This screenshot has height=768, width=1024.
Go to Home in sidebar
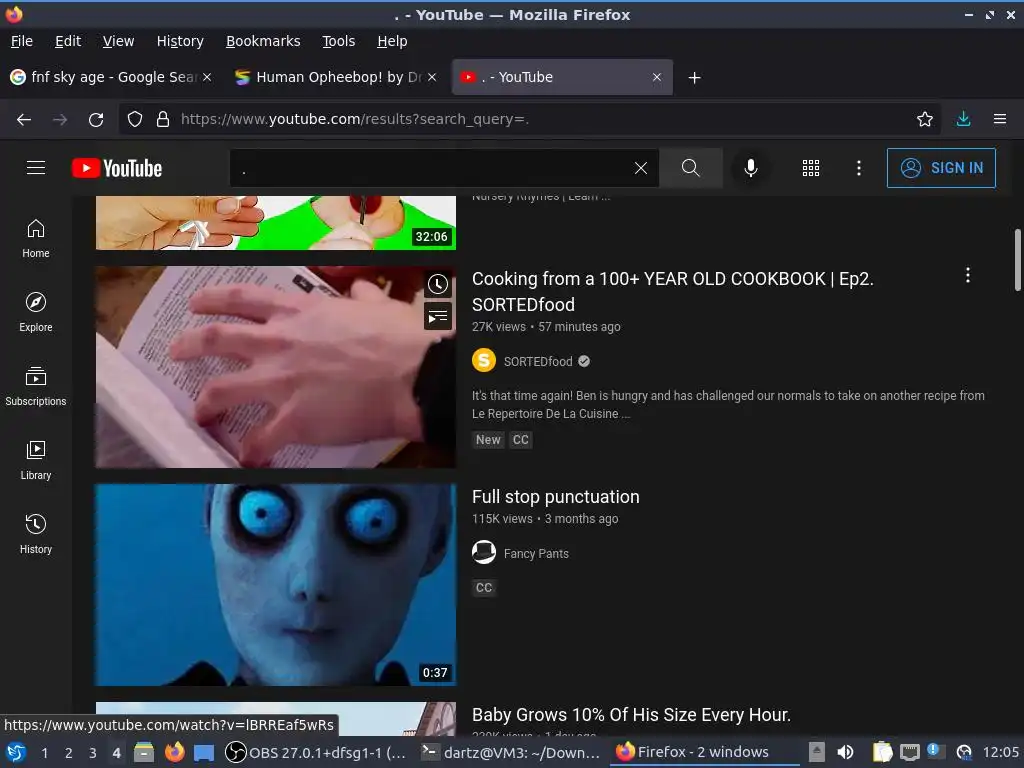[x=36, y=238]
